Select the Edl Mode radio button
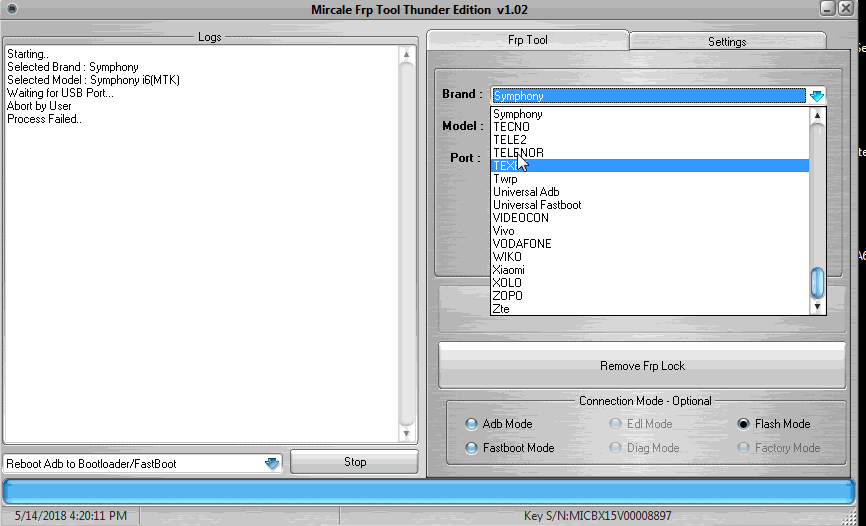This screenshot has height=526, width=866. [615, 424]
